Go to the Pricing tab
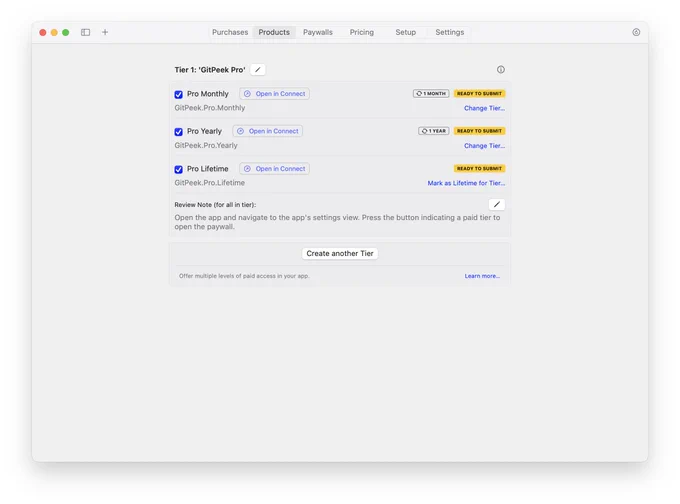Image resolution: width=680 pixels, height=504 pixels. (x=362, y=32)
